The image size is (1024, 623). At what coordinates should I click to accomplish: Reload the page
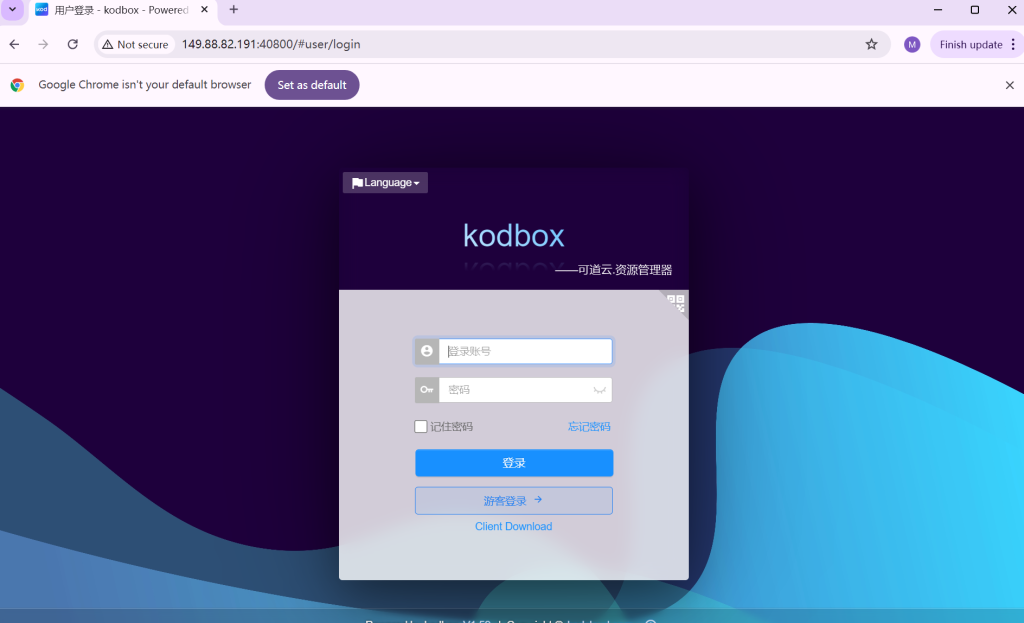tap(72, 44)
